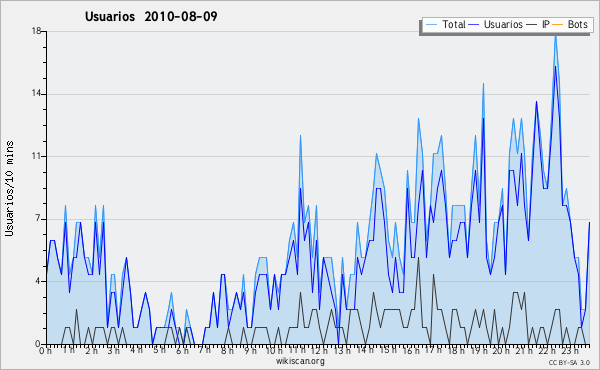Click the x-axis label 11 h
The width and height of the screenshot is (600, 370).
297,350
